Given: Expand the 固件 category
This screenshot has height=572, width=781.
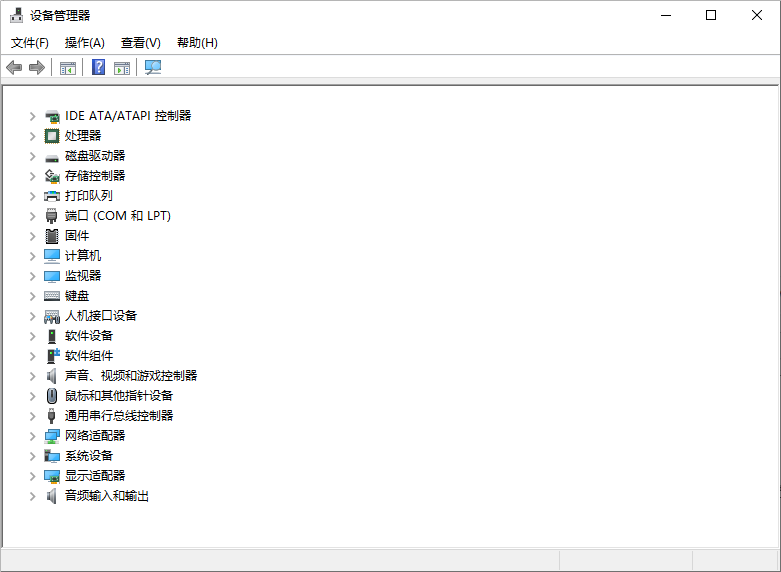Looking at the screenshot, I should 32,236.
